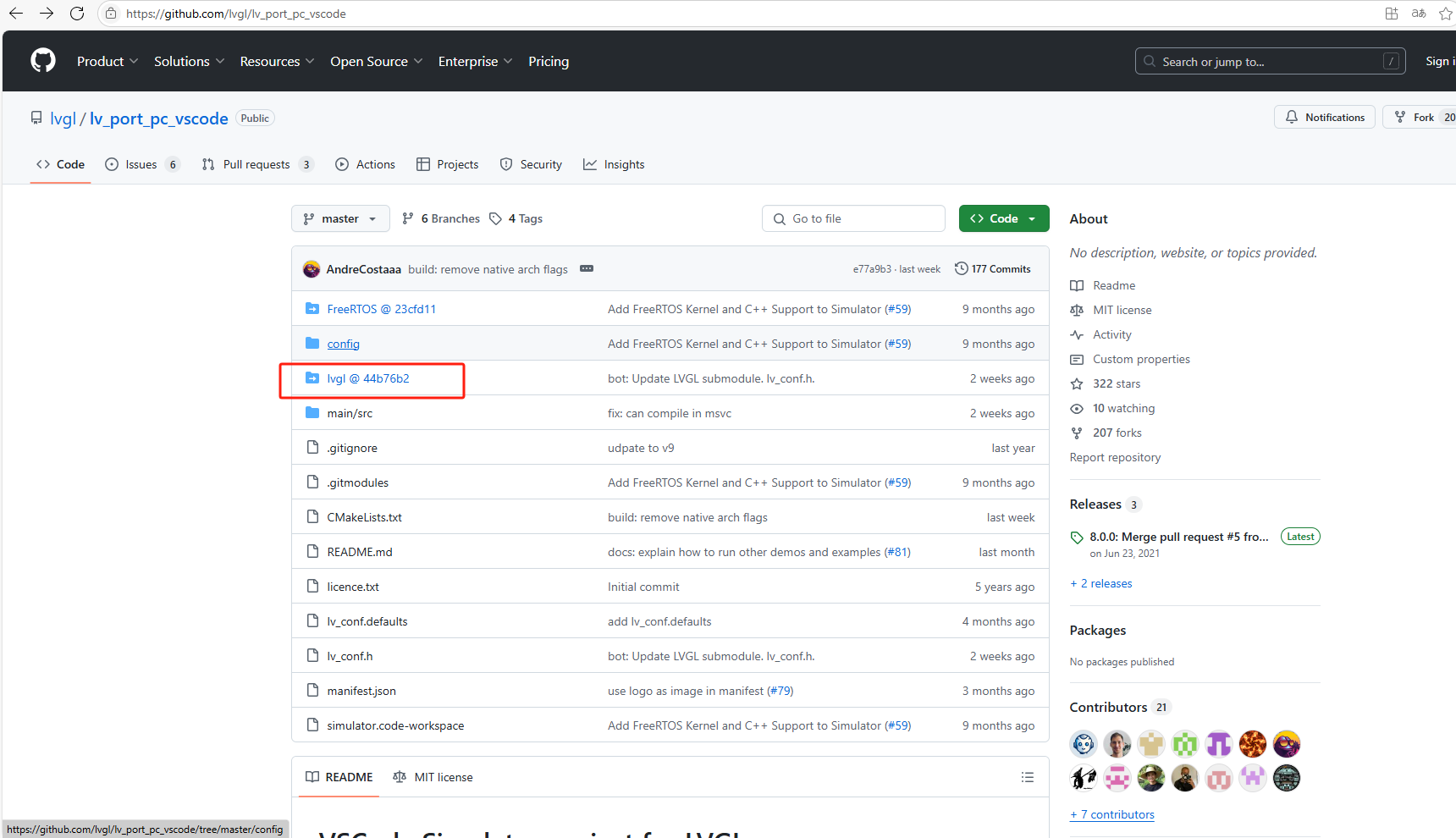Expand the Open Source dropdown

(x=377, y=61)
